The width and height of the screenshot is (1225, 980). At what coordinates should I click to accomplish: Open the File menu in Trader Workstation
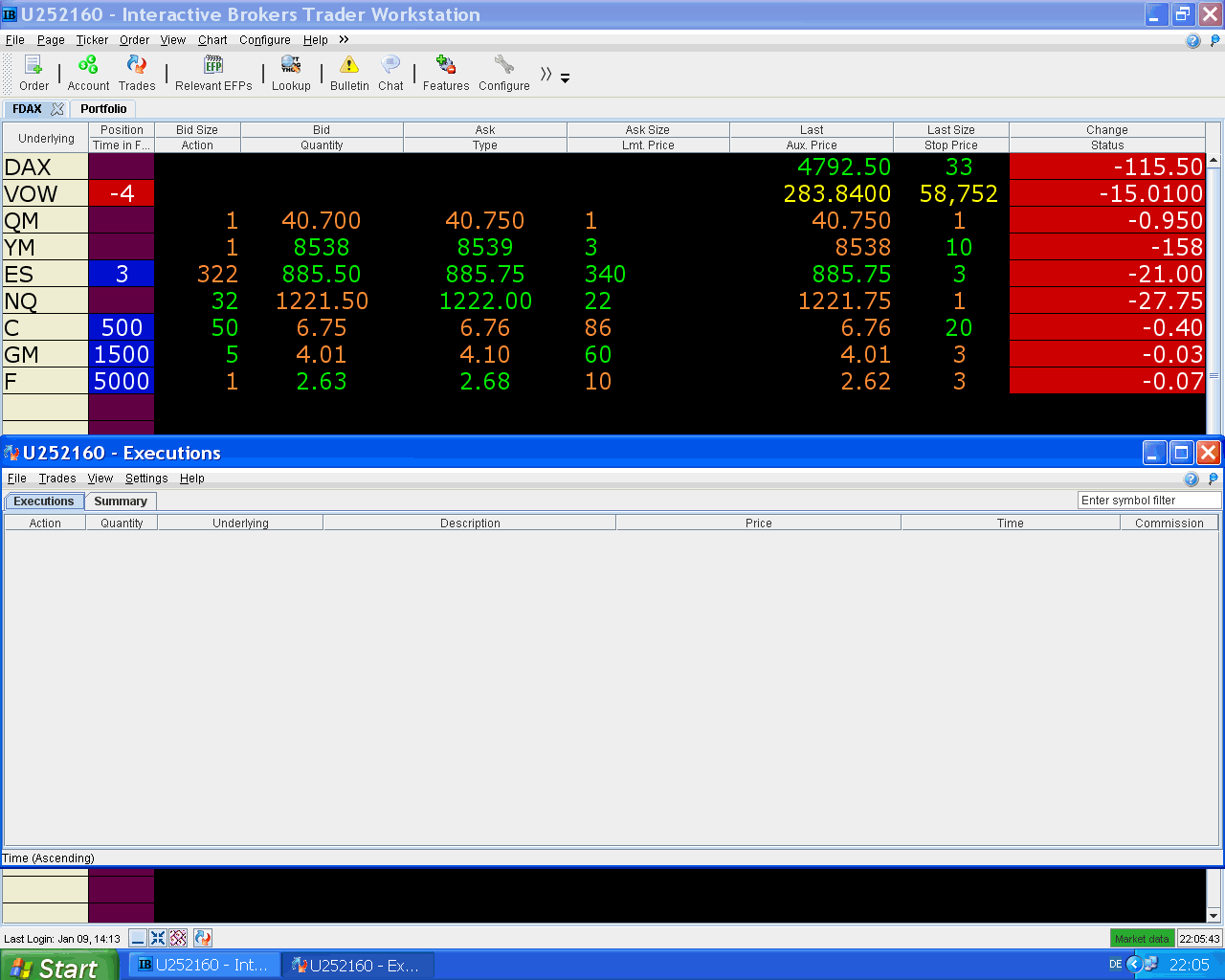click(x=15, y=40)
